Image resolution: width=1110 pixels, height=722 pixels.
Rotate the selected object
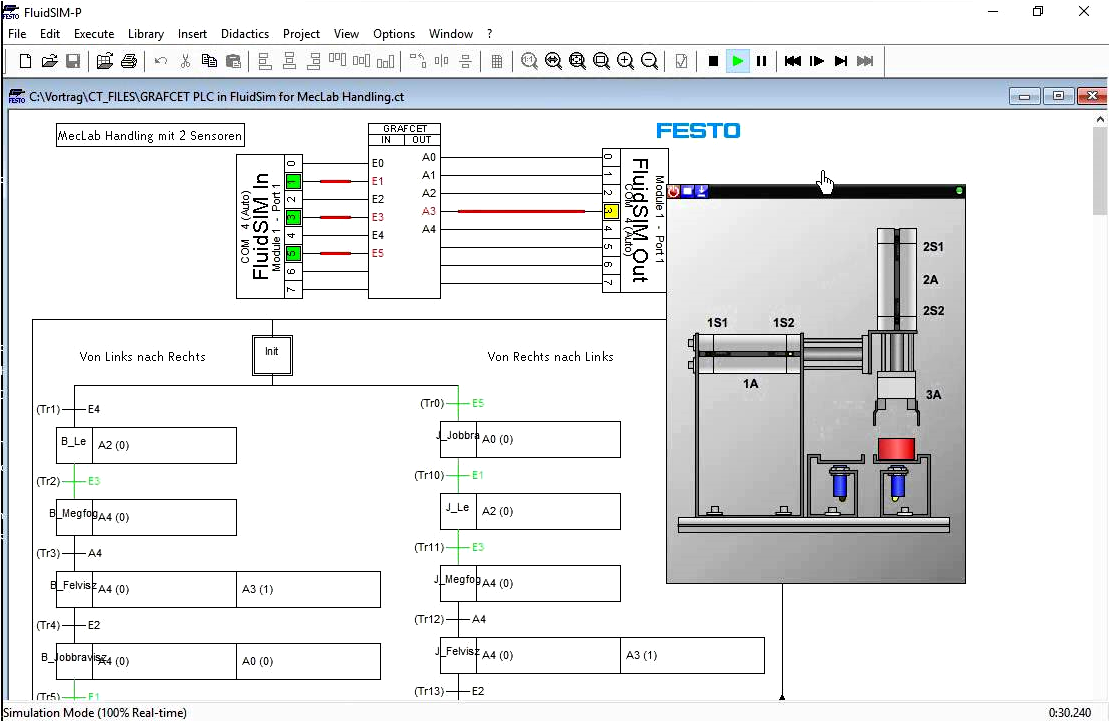(x=418, y=62)
